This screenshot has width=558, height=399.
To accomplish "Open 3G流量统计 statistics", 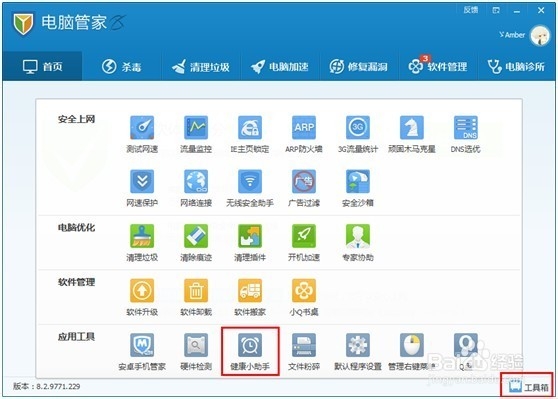I will click(358, 134).
